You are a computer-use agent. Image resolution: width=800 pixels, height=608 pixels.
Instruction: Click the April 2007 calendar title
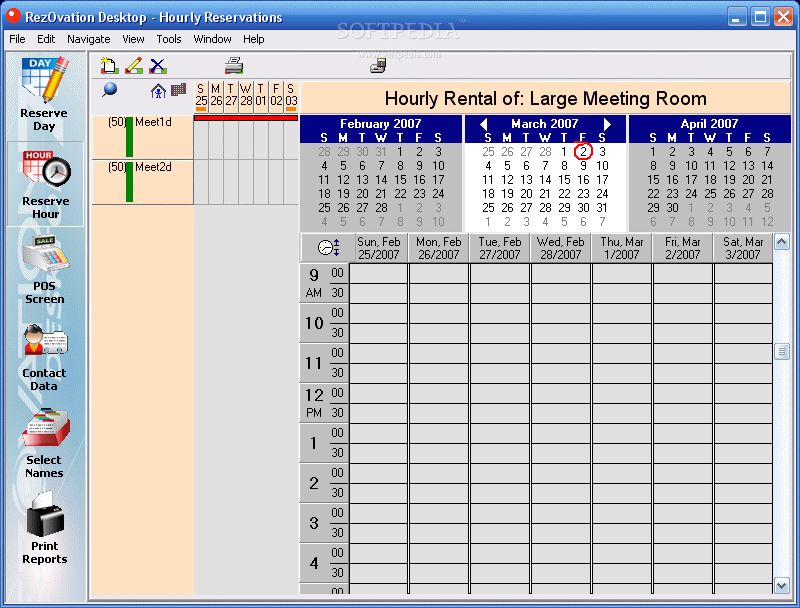click(x=709, y=123)
